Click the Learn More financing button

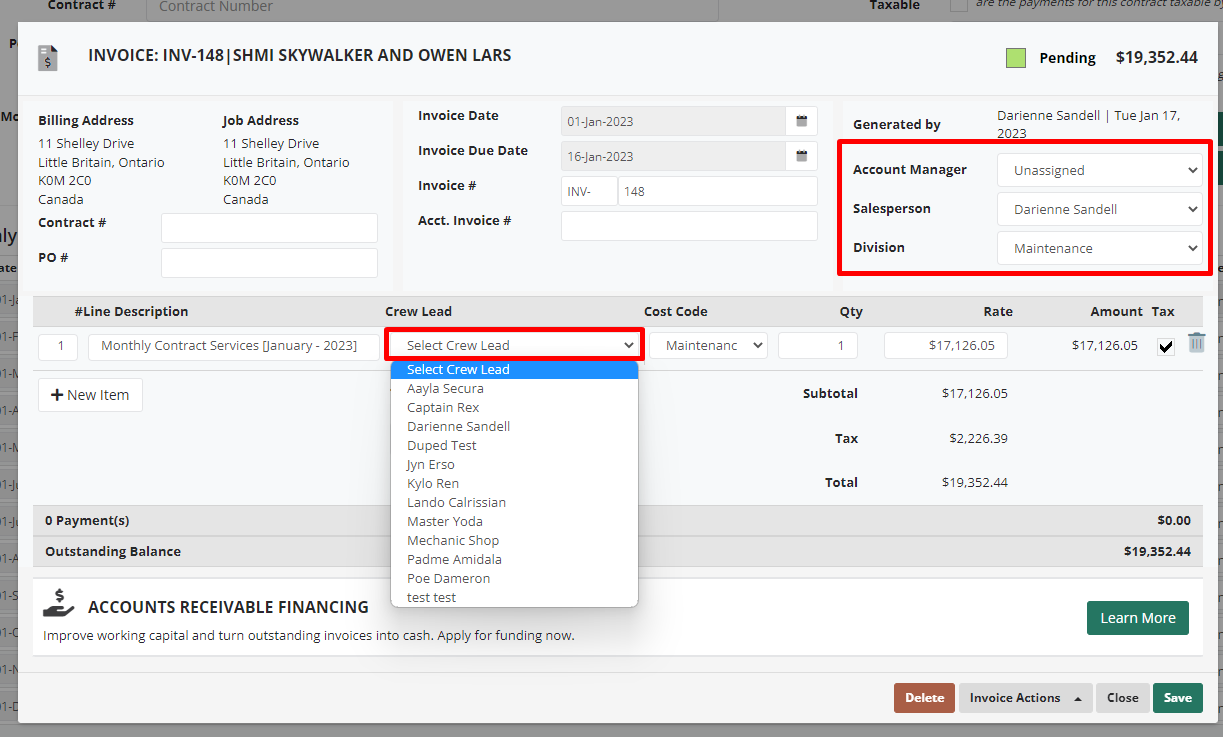(1137, 617)
